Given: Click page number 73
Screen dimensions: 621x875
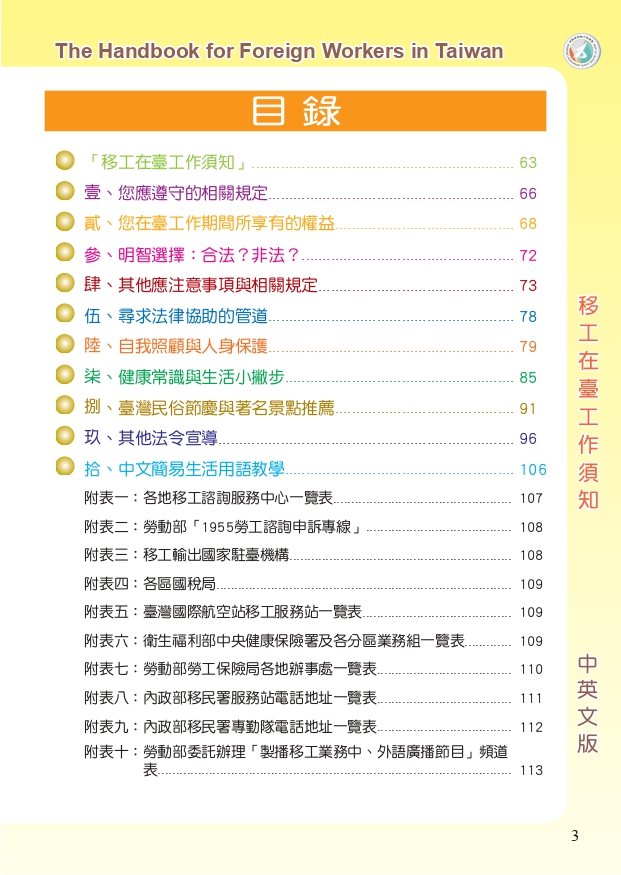Looking at the screenshot, I should [528, 286].
